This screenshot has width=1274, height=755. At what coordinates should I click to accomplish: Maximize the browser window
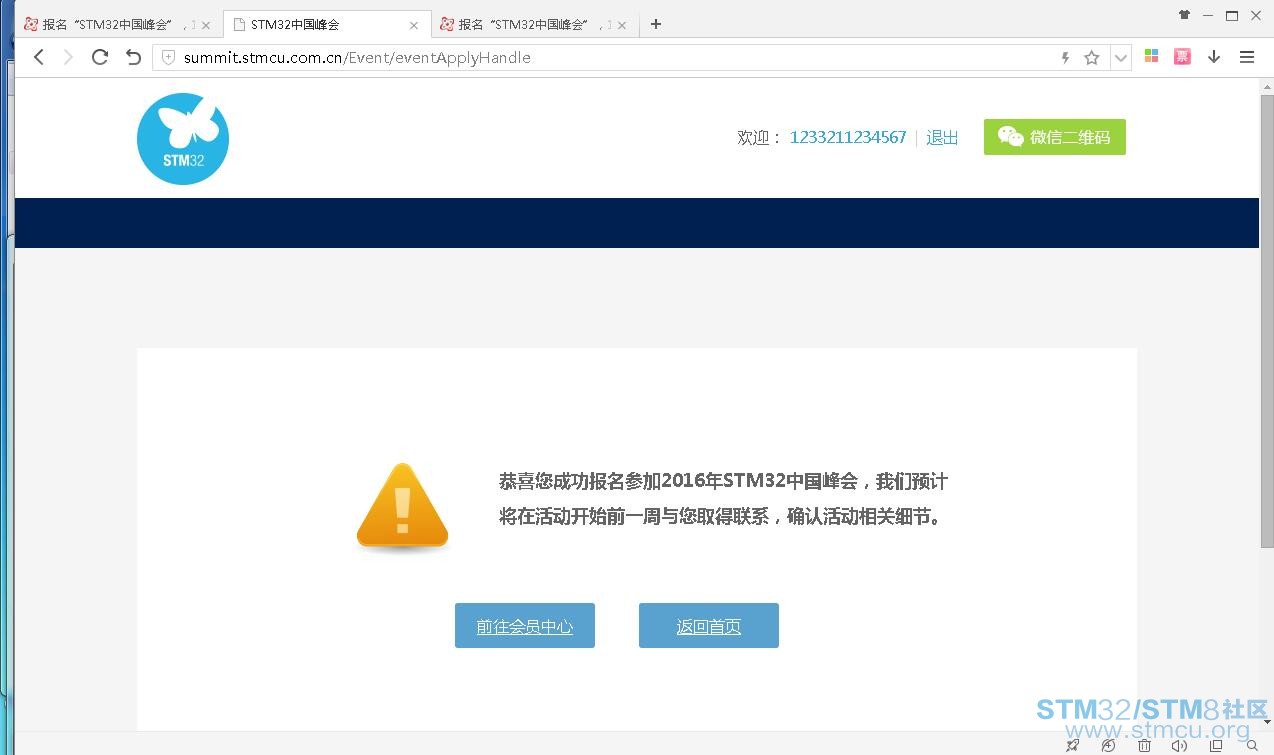pos(1232,15)
